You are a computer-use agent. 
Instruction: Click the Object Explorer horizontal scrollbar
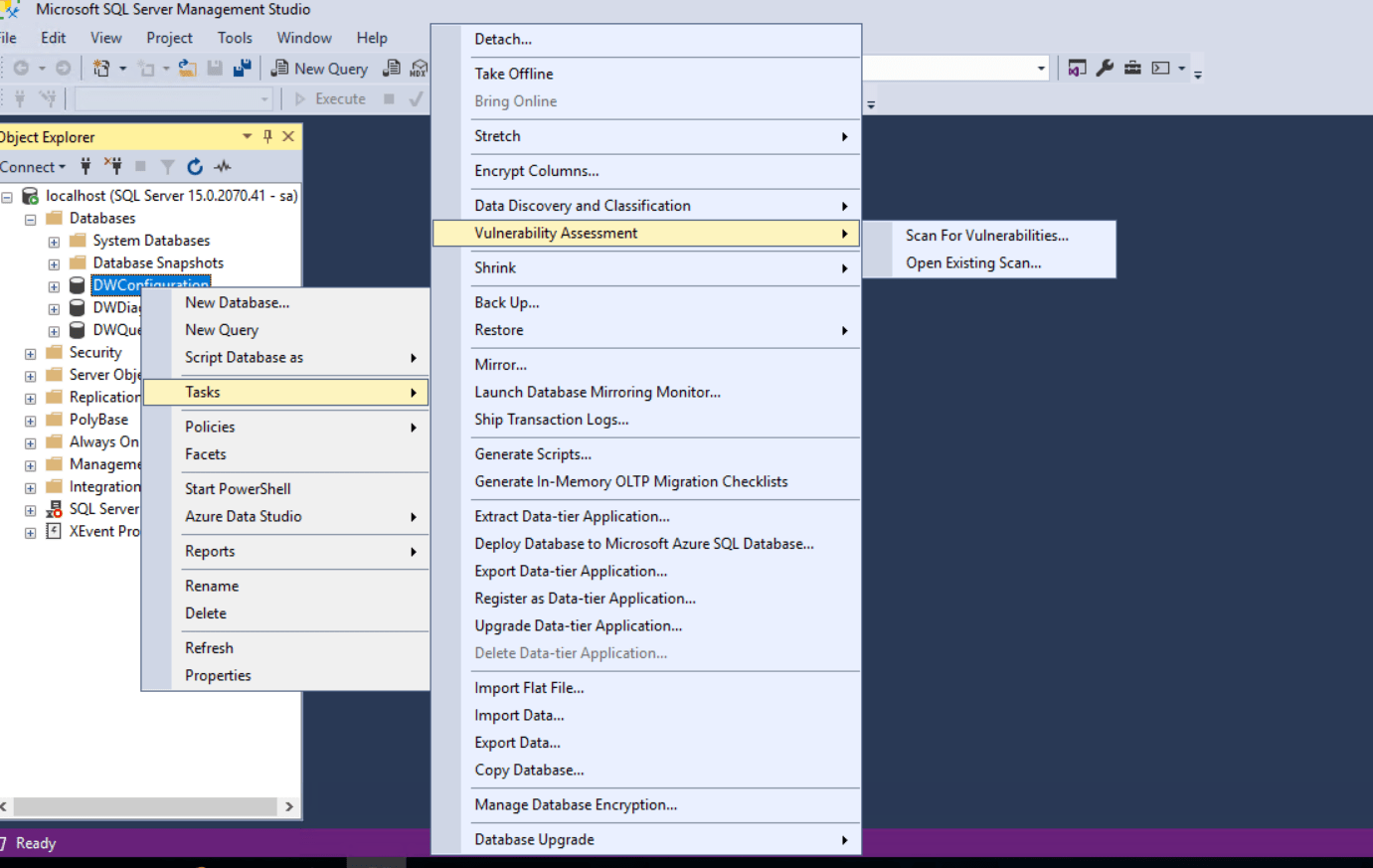coord(144,806)
